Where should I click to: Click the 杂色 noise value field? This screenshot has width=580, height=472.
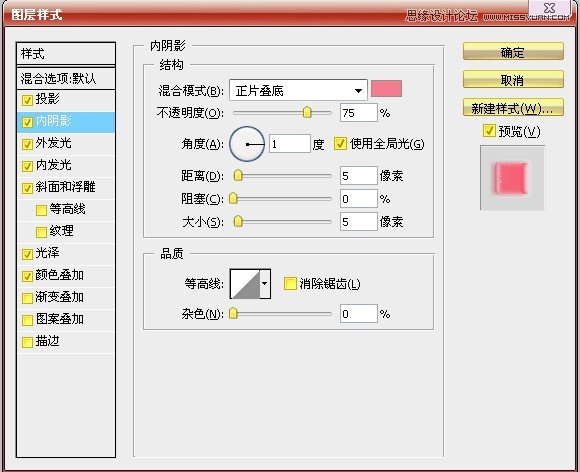pos(359,314)
